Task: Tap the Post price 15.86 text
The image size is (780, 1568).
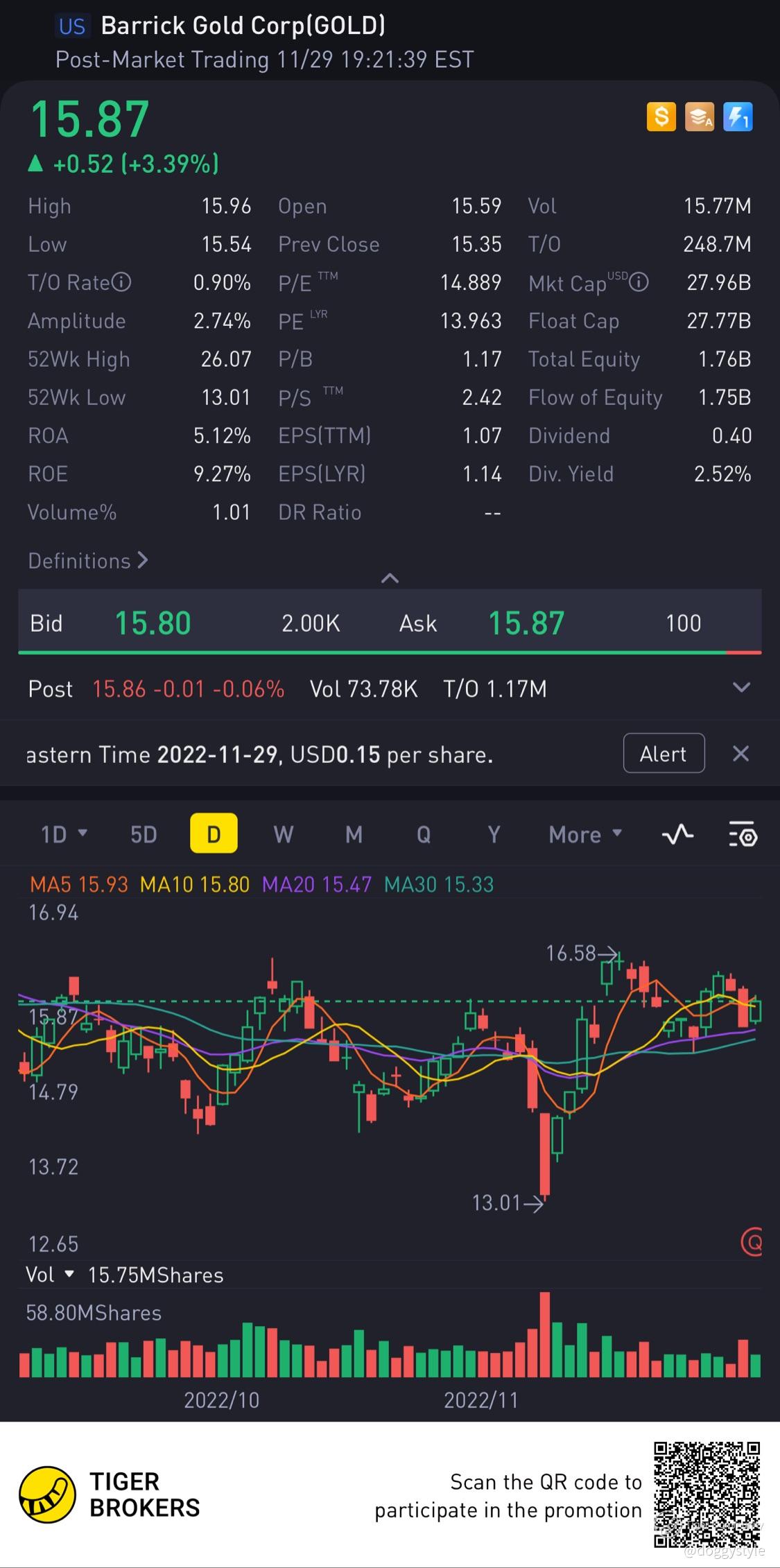Action: click(119, 689)
